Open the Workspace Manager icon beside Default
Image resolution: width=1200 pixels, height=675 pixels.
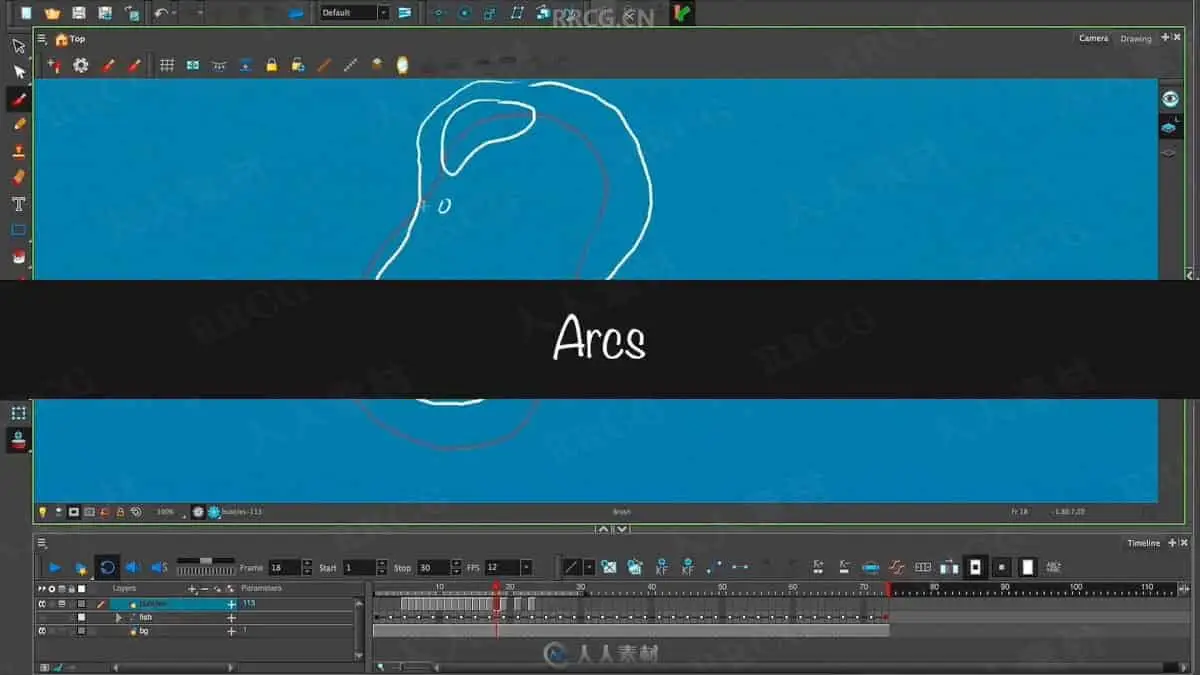click(x=404, y=13)
